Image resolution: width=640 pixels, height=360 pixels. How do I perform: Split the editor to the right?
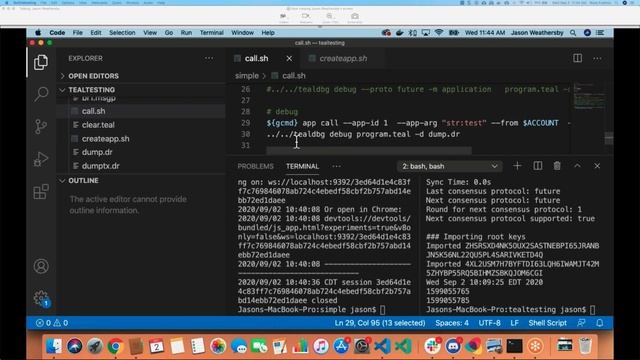point(578,58)
